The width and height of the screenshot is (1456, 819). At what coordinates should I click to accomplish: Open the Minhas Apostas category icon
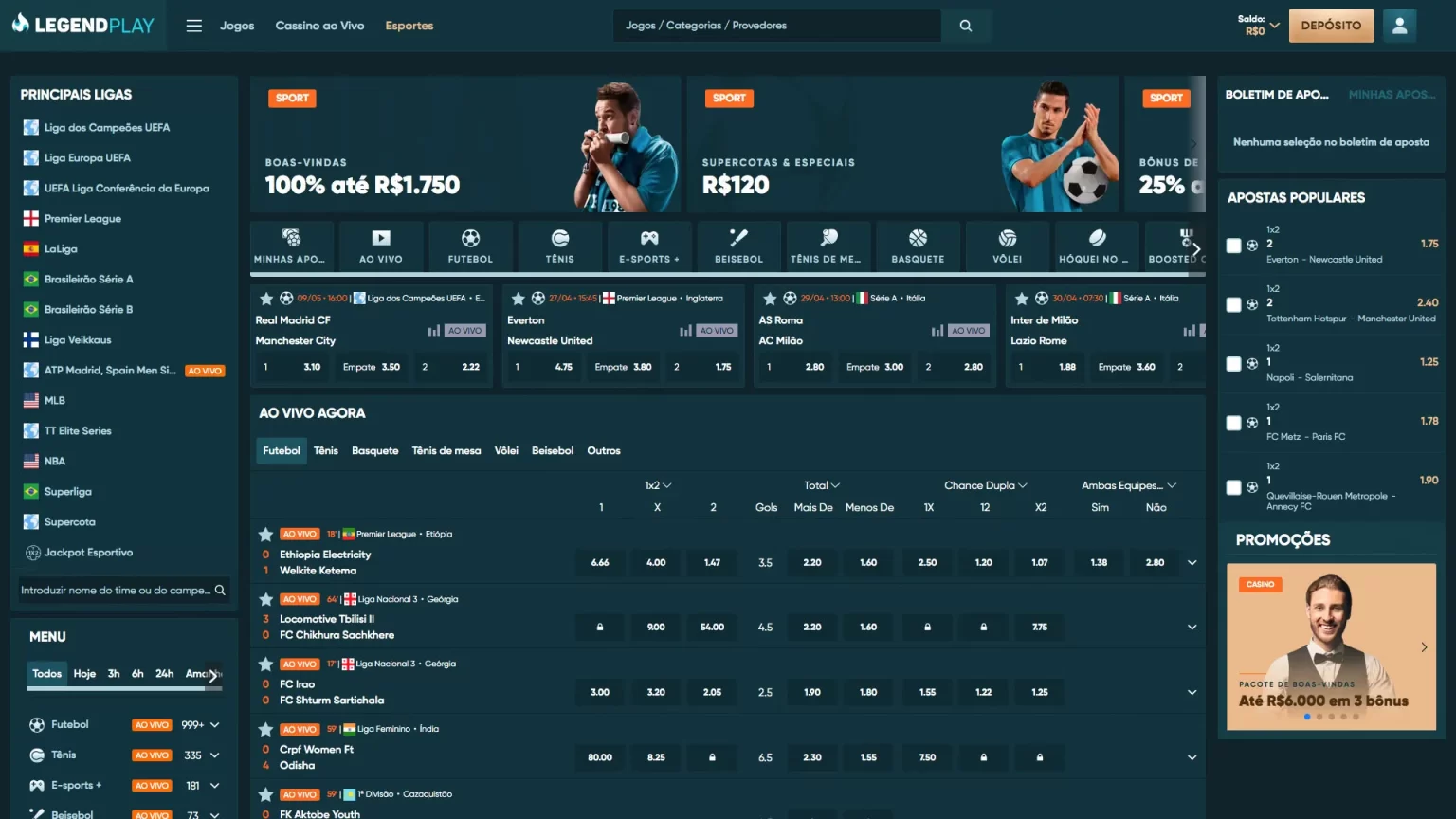pos(291,246)
